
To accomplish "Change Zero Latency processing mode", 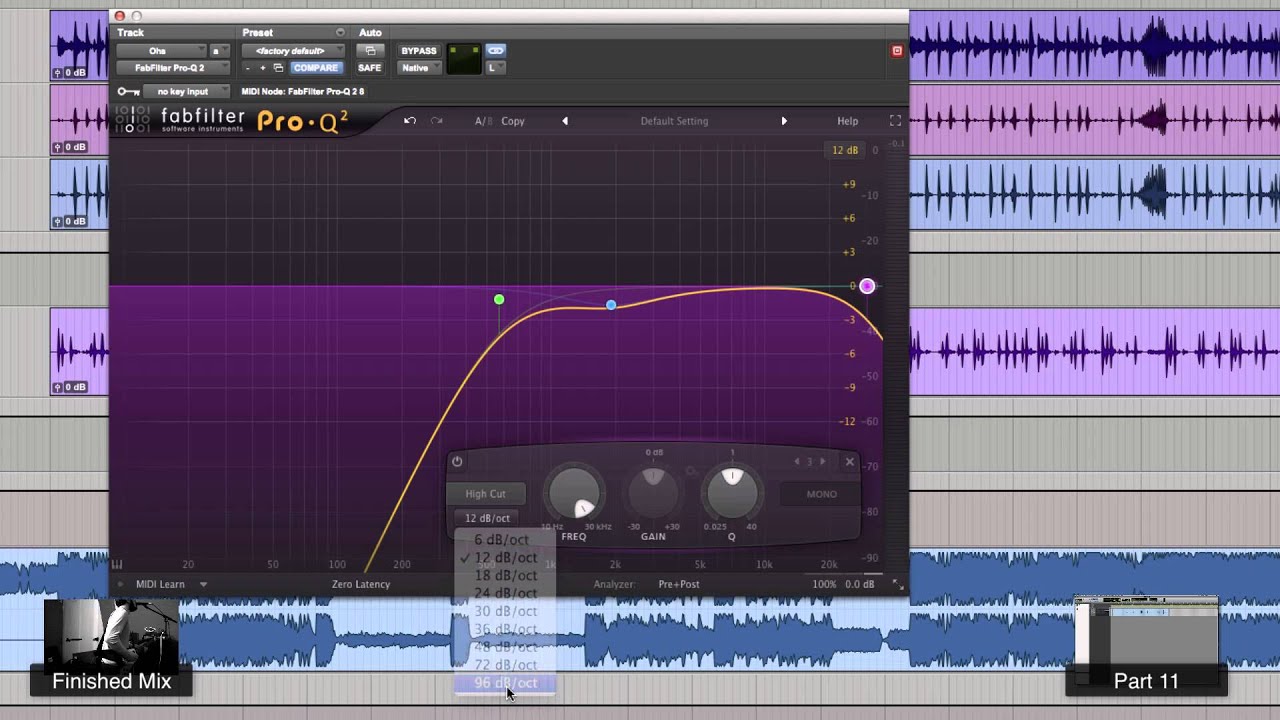I will pyautogui.click(x=361, y=584).
